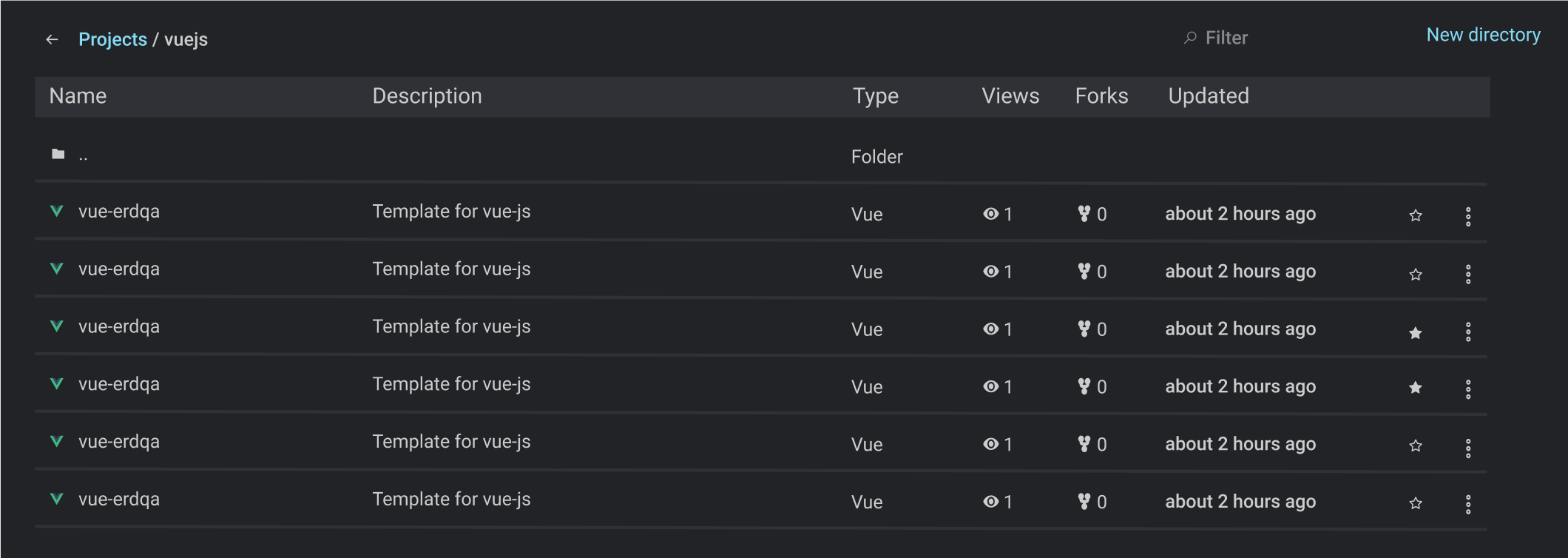The image size is (1568, 558).
Task: Create a New directory
Action: coord(1483,34)
